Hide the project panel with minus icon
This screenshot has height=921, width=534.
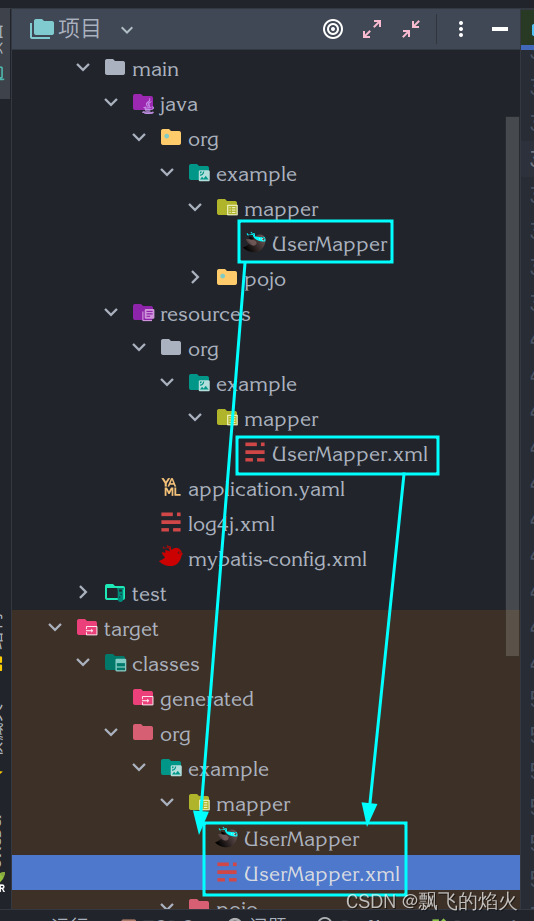coord(500,29)
